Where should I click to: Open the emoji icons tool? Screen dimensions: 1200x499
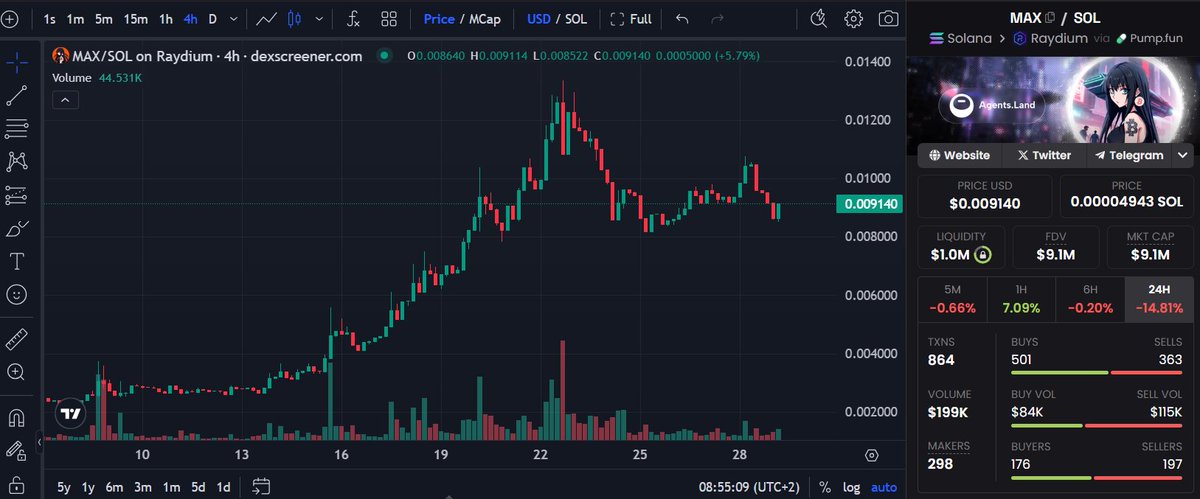tap(17, 295)
